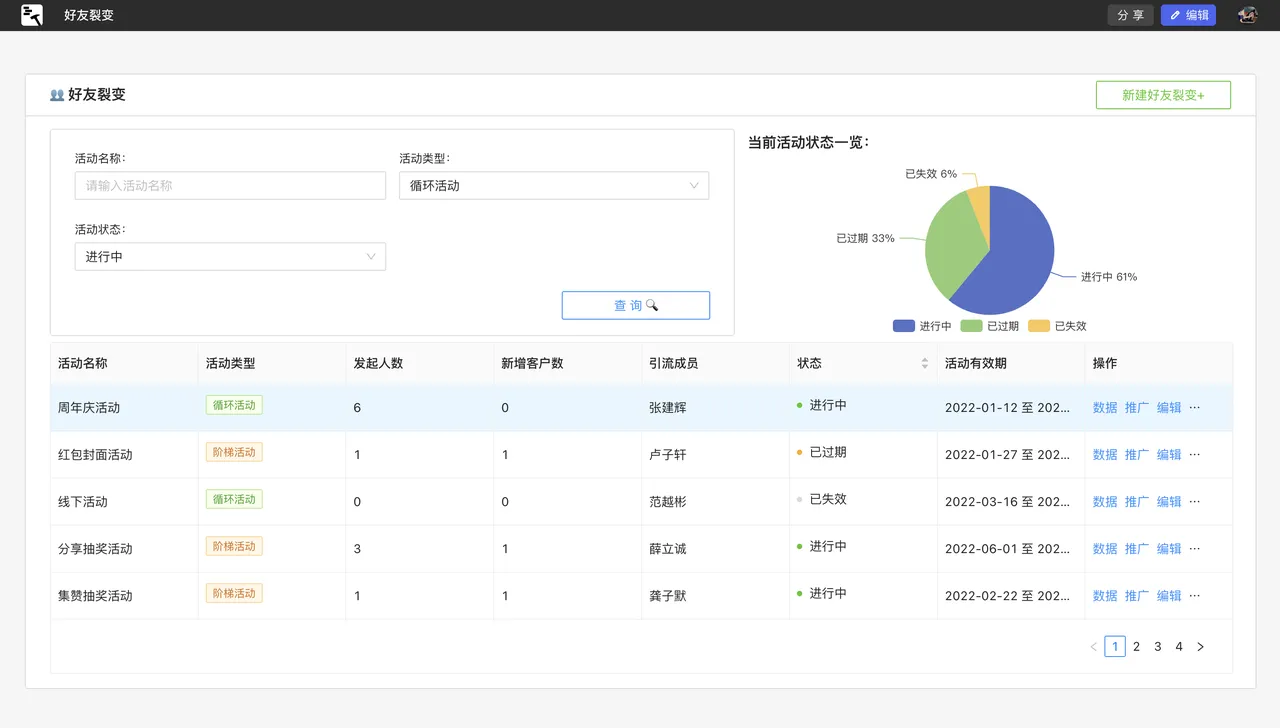The image size is (1280, 728).
Task: Open more options for 红包封面活动 row
Action: coord(1194,454)
